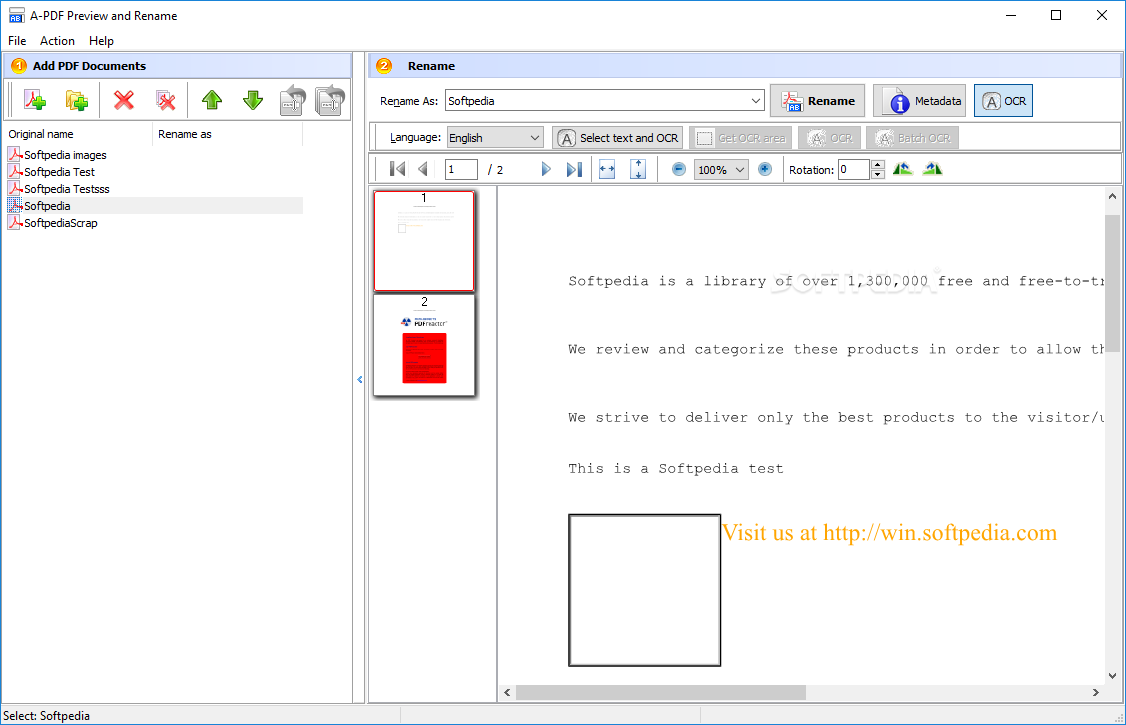Rotate page counterclockwise icon

click(903, 169)
